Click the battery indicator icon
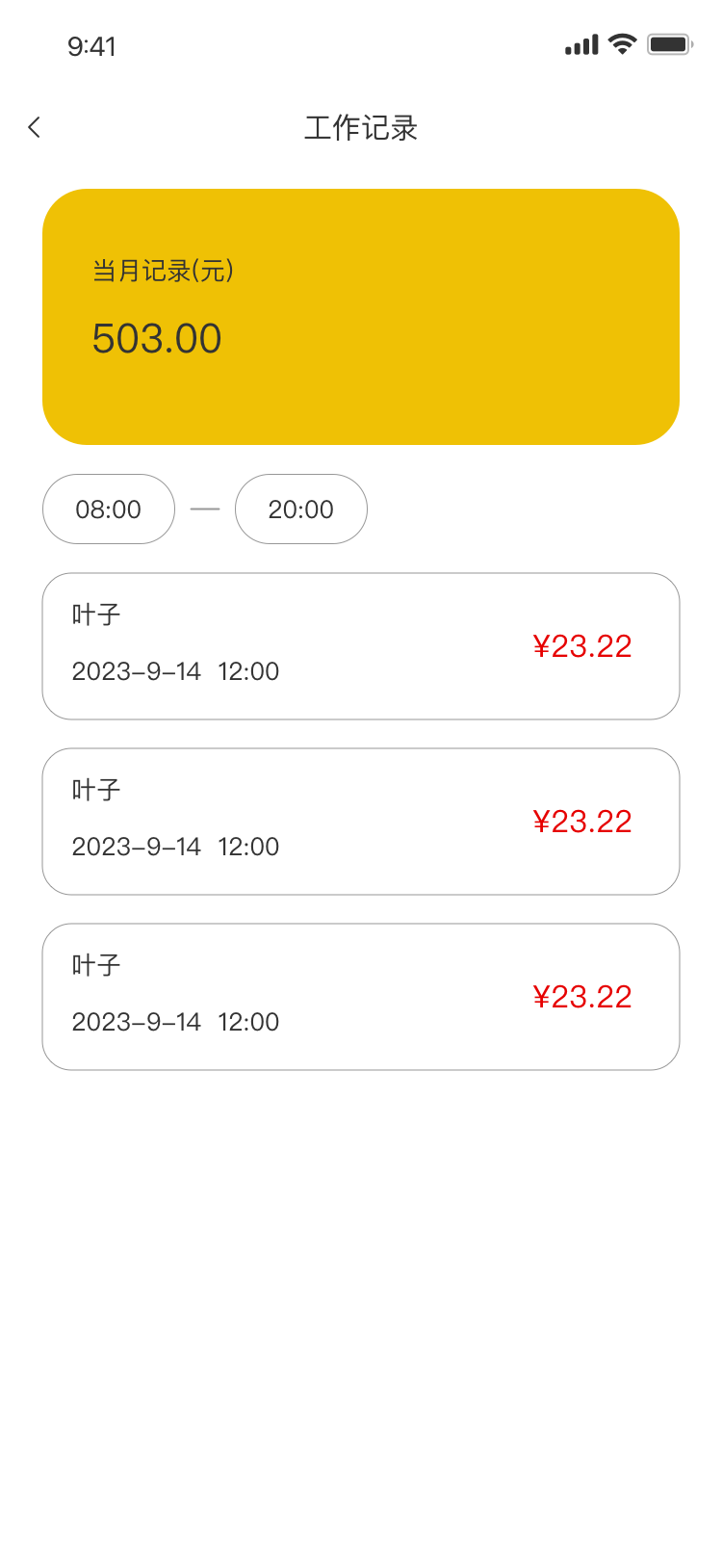This screenshot has height=1568, width=722. click(670, 44)
